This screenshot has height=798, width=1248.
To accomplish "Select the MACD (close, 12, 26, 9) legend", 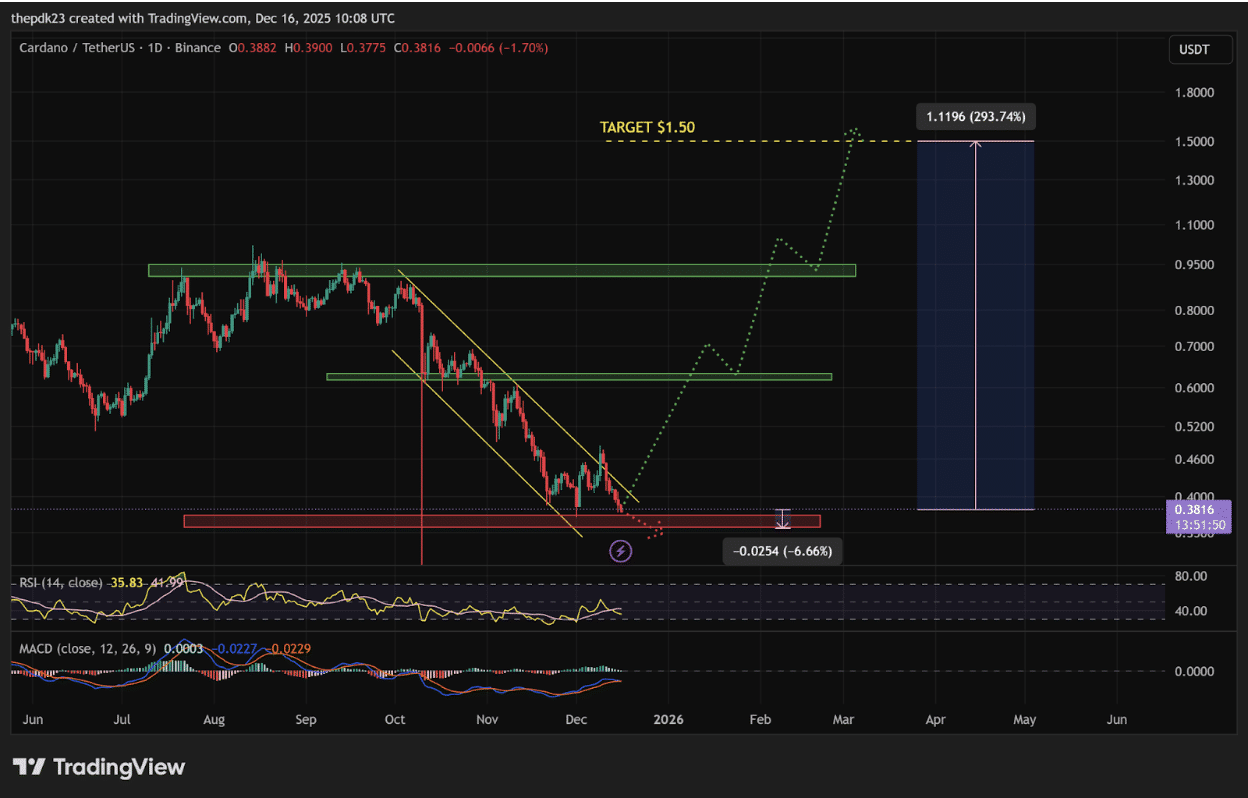I will 88,649.
